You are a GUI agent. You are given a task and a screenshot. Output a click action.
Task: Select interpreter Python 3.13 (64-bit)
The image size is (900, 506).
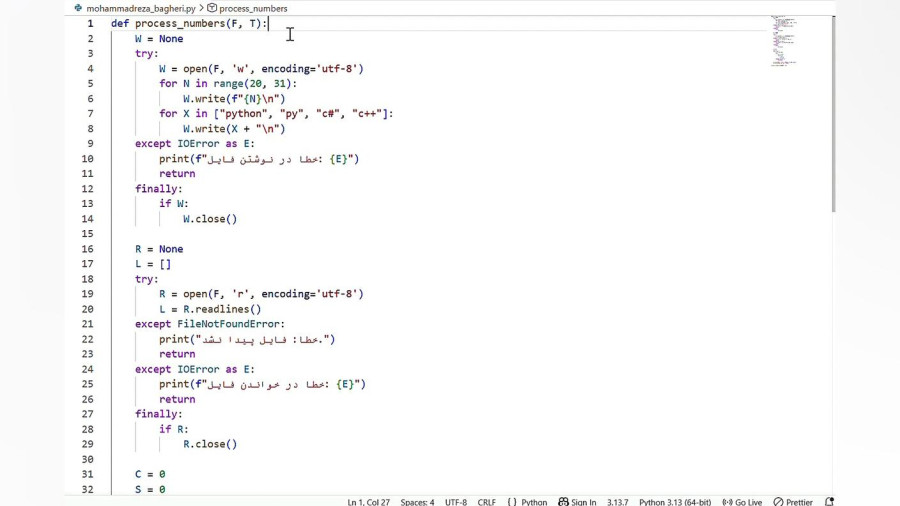[675, 502]
